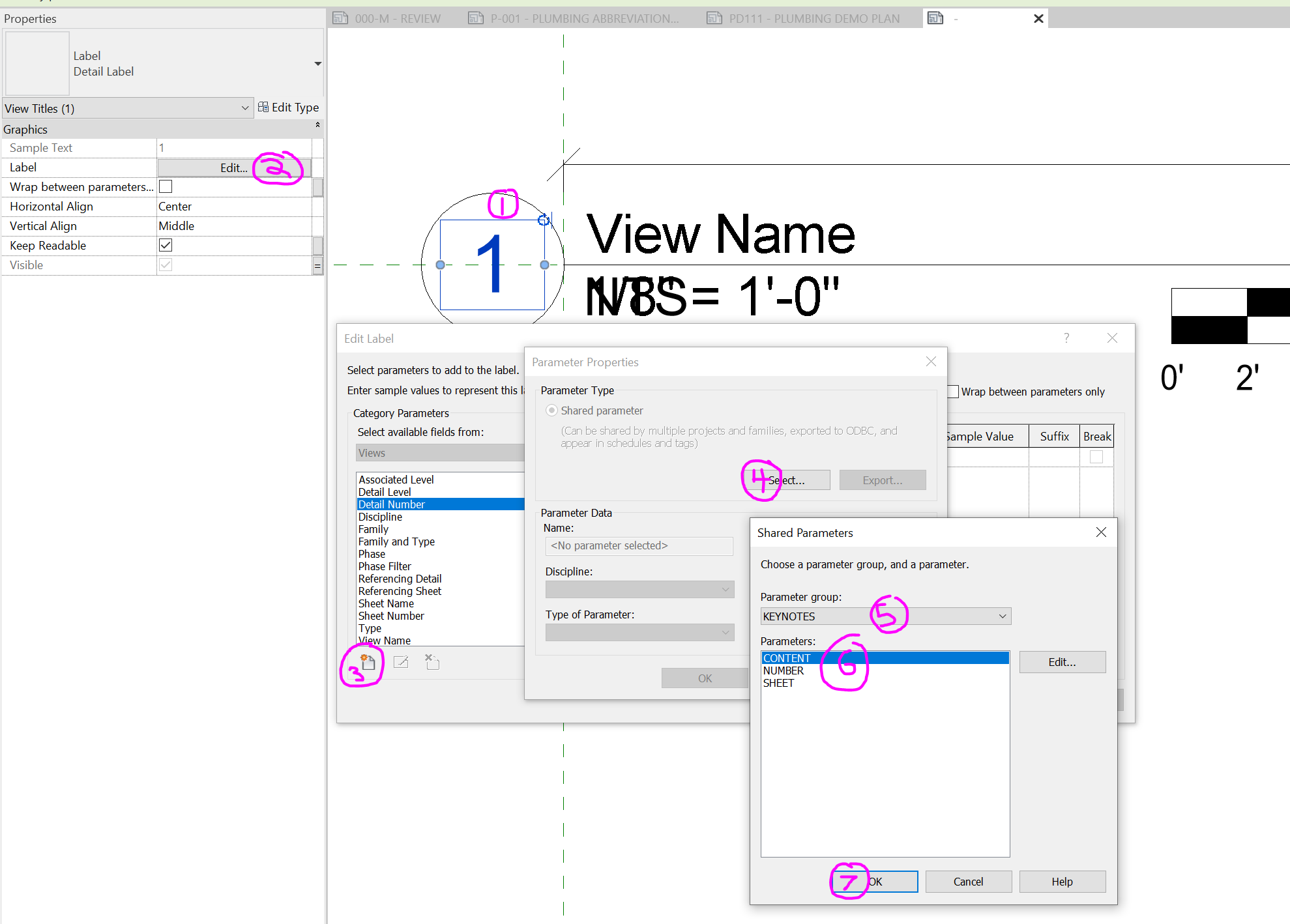
Task: Open the View Titles filter dropdown
Action: (x=245, y=108)
